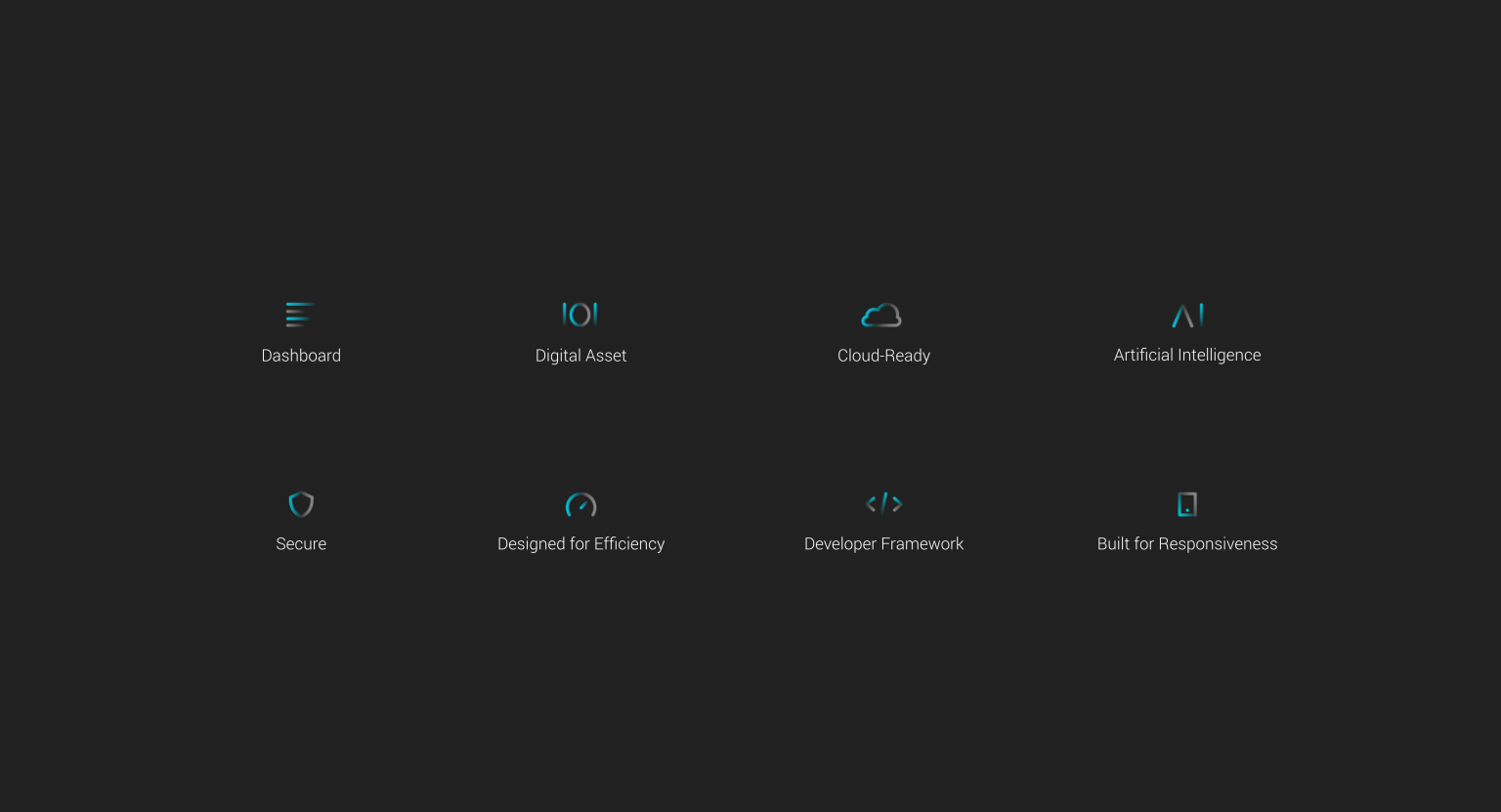This screenshot has height=812, width=1501.
Task: Open the Developer Framework feature link
Action: 883,543
